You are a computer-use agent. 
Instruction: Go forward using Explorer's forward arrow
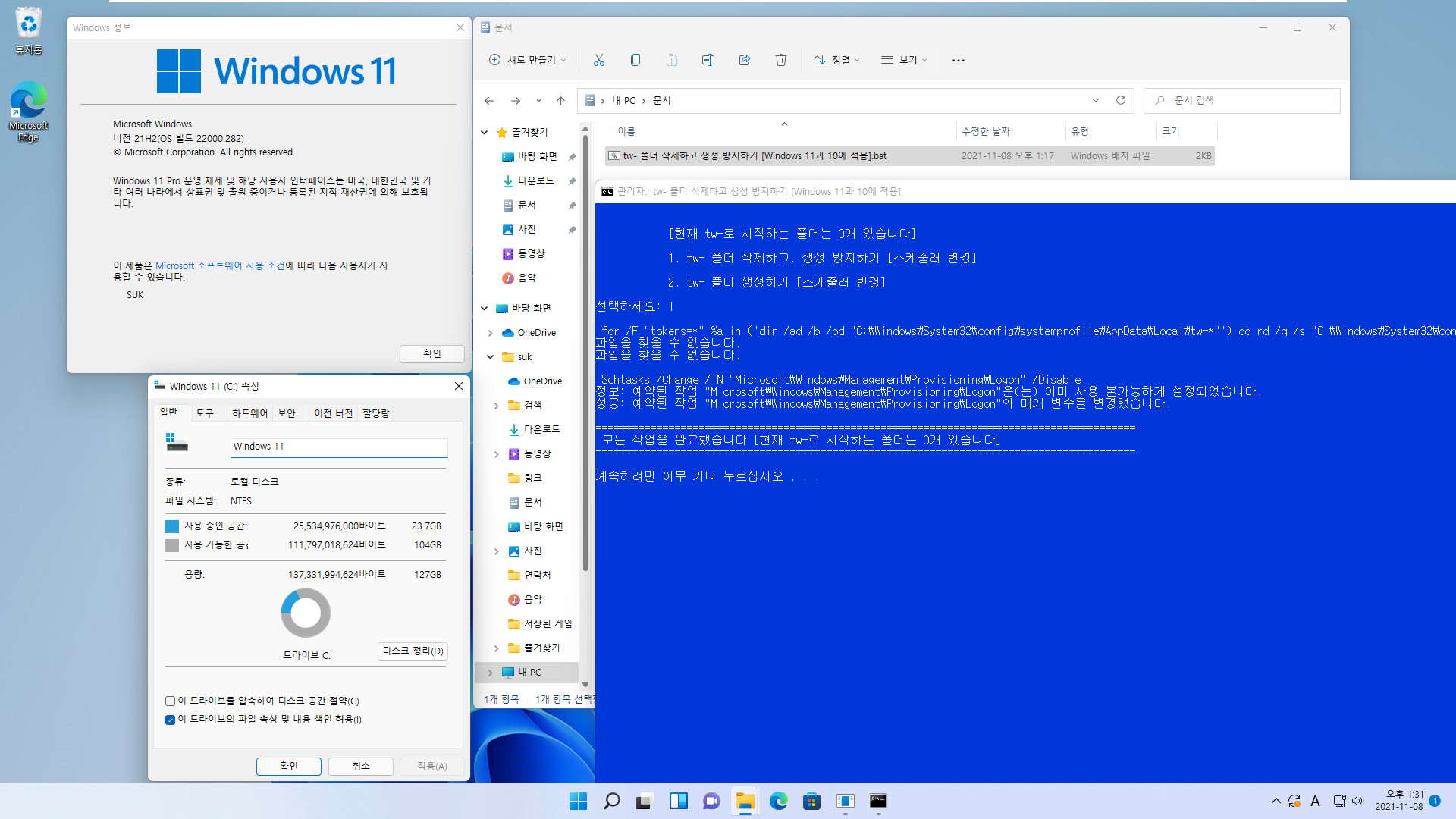tap(516, 100)
